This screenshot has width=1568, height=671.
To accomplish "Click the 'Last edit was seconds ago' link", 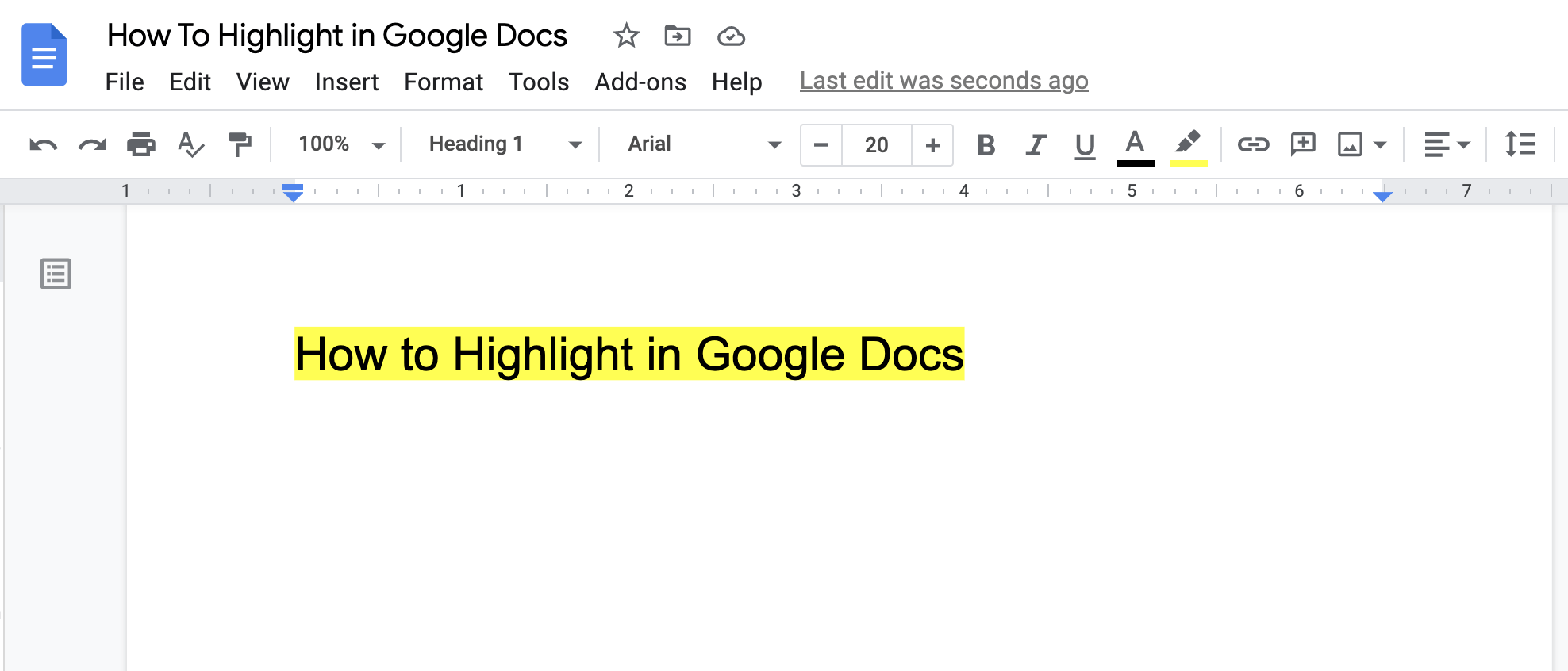I will point(943,81).
